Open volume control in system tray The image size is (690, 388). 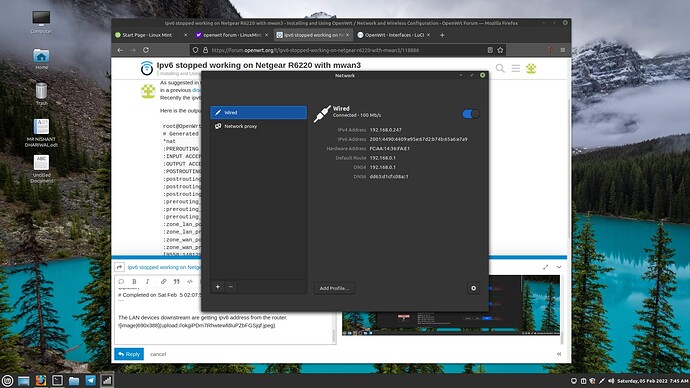611,381
